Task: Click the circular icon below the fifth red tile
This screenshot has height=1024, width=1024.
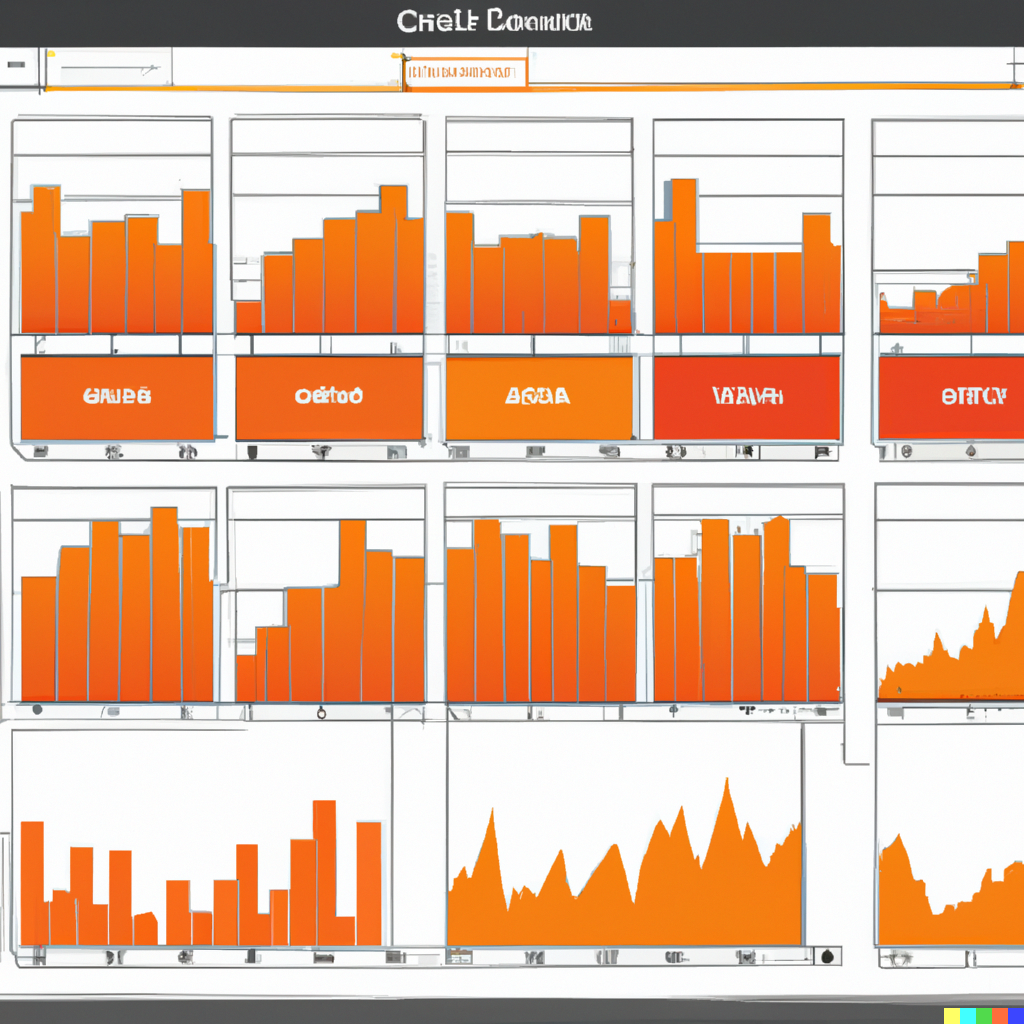Action: [x=906, y=451]
